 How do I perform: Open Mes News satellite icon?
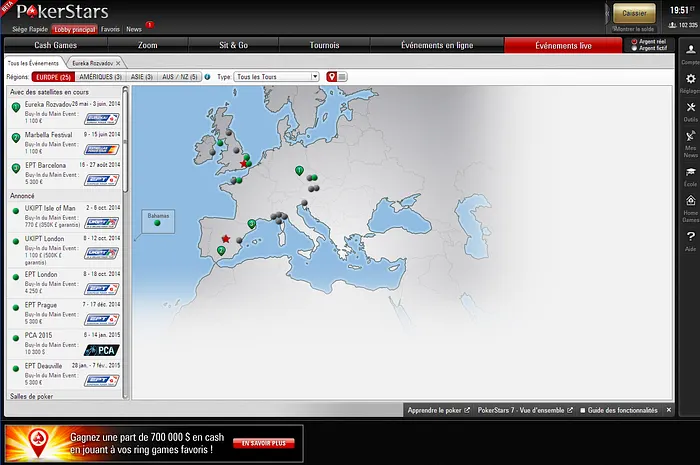[690, 136]
